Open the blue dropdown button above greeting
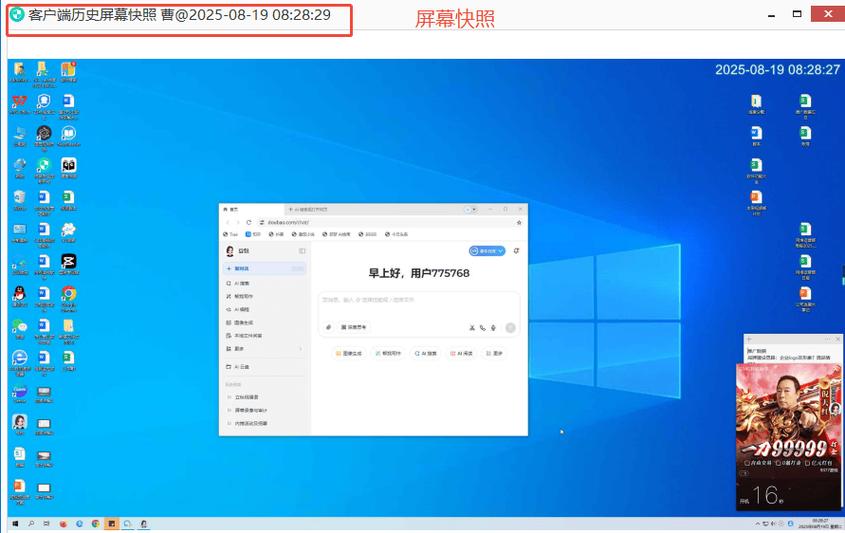The image size is (845, 533). [487, 251]
